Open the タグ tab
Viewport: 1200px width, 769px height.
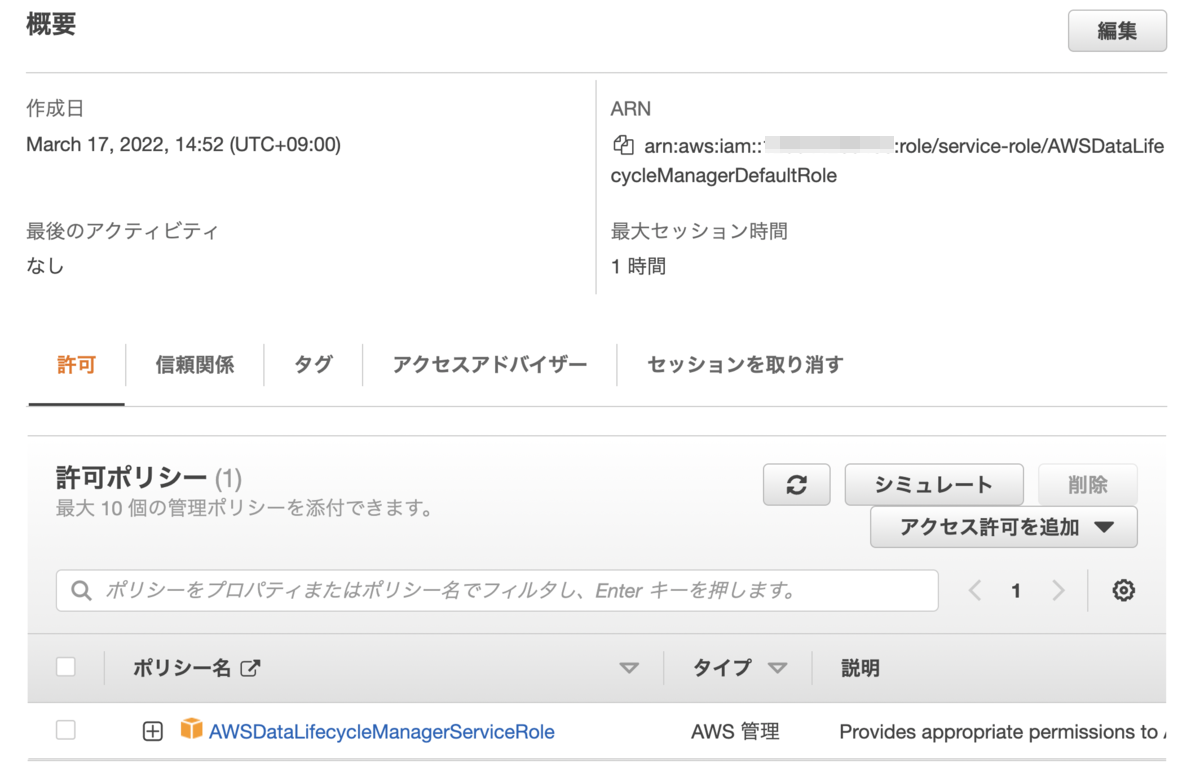pos(313,365)
